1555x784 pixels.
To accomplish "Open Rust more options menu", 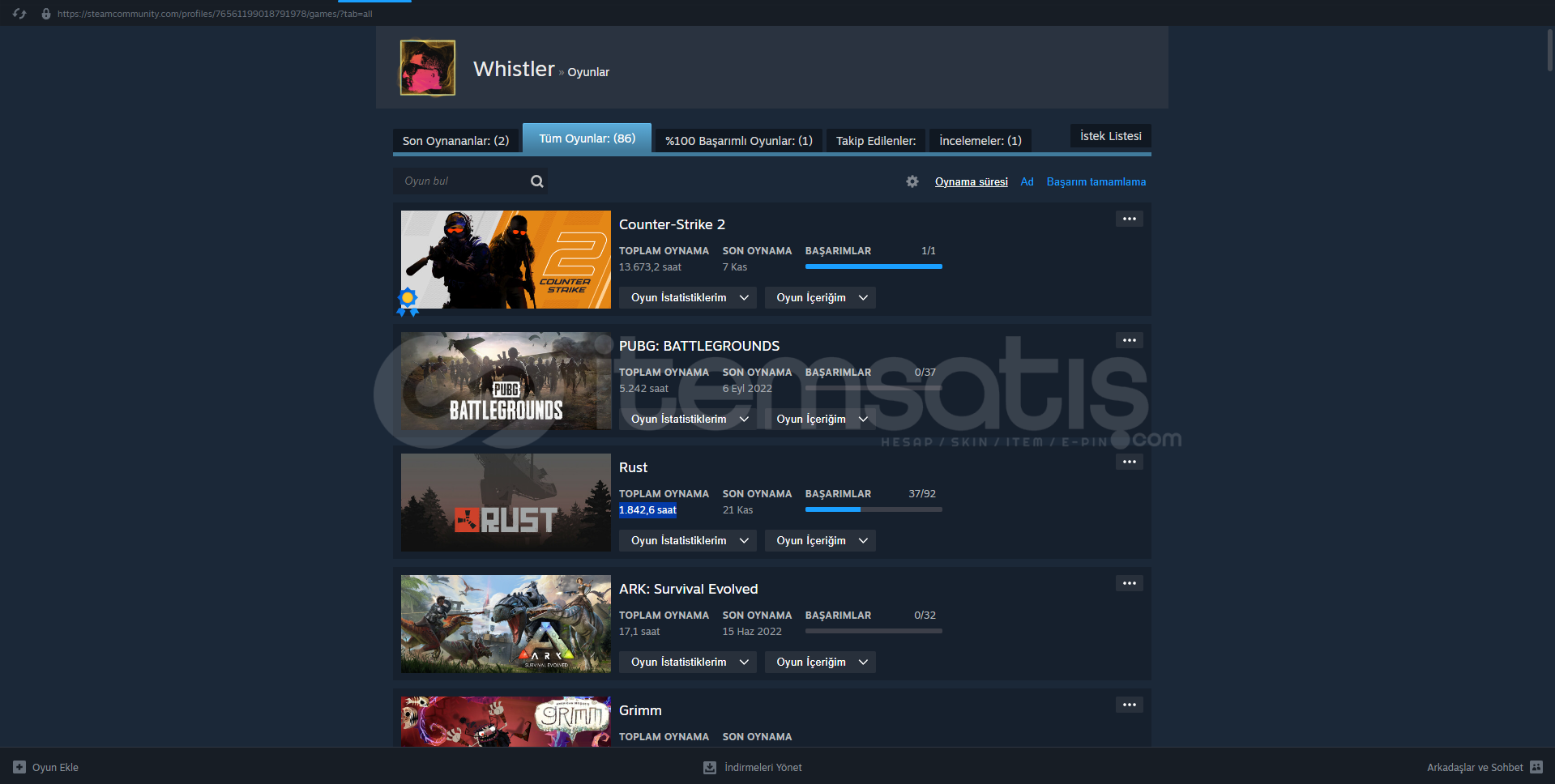I will [x=1130, y=462].
